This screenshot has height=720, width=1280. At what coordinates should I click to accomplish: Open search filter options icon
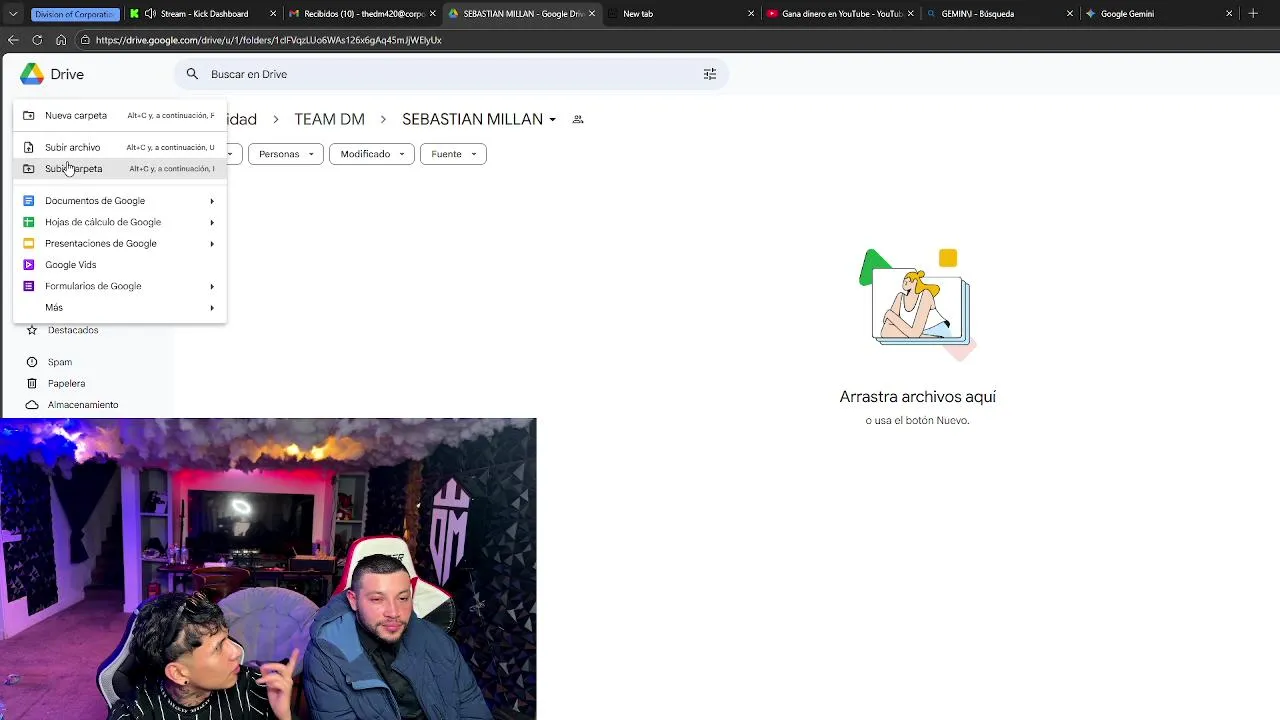click(710, 74)
